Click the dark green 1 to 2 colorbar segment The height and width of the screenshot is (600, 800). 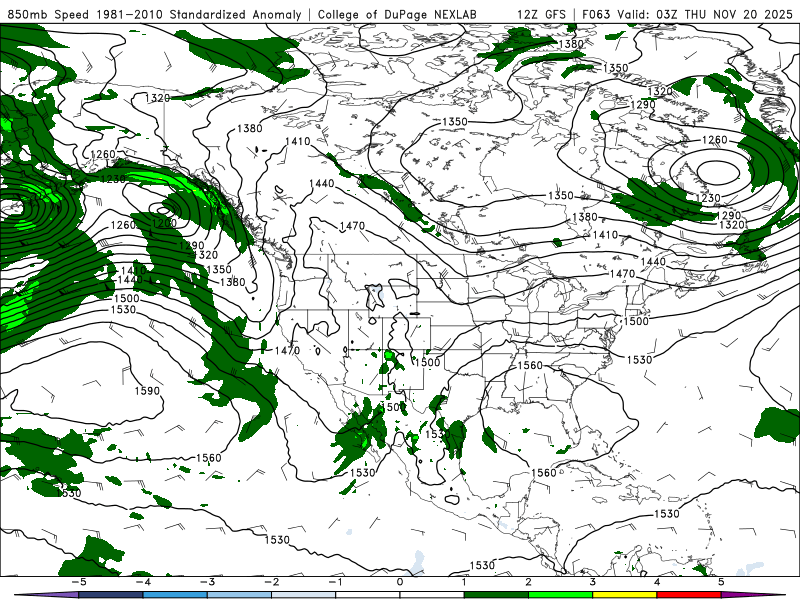(x=496, y=595)
